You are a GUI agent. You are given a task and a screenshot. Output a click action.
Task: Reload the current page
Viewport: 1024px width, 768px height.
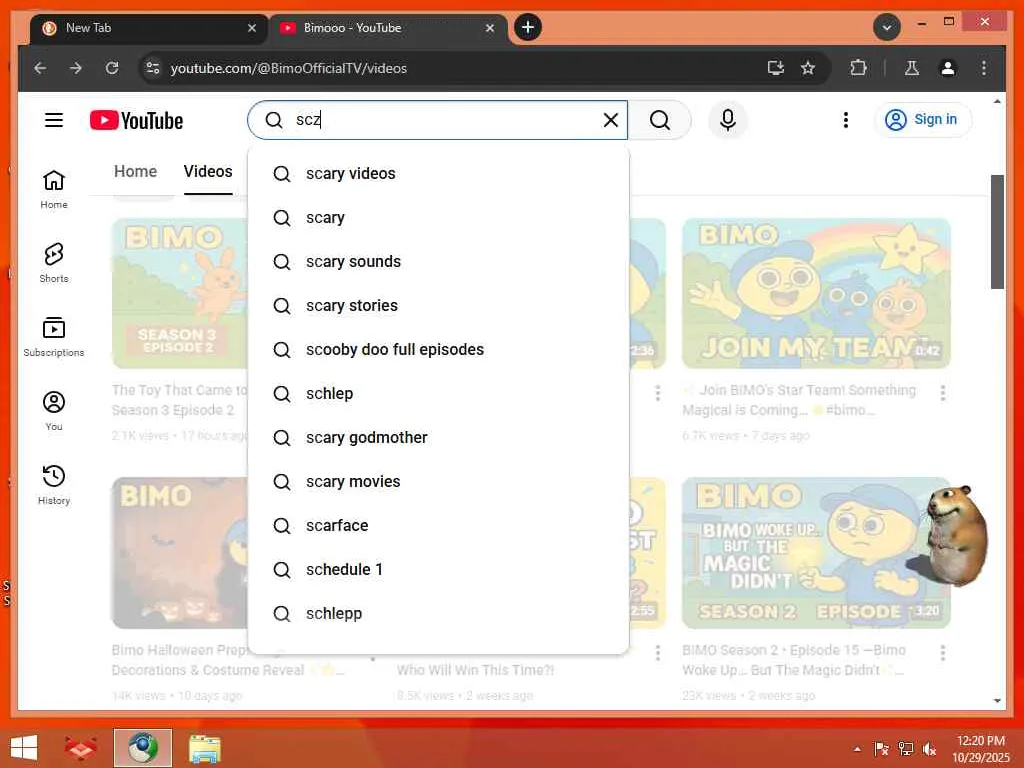pos(112,68)
